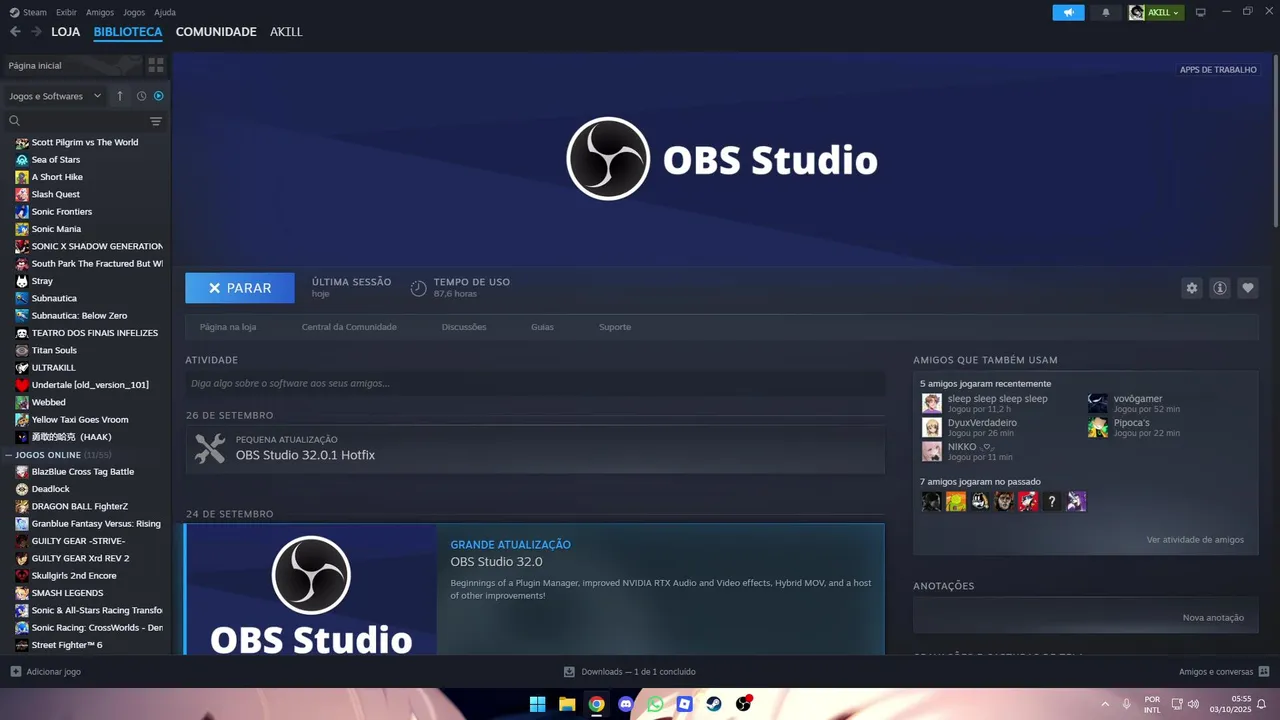The height and width of the screenshot is (720, 1280).
Task: Open Steam from the Windows taskbar
Action: tap(714, 704)
